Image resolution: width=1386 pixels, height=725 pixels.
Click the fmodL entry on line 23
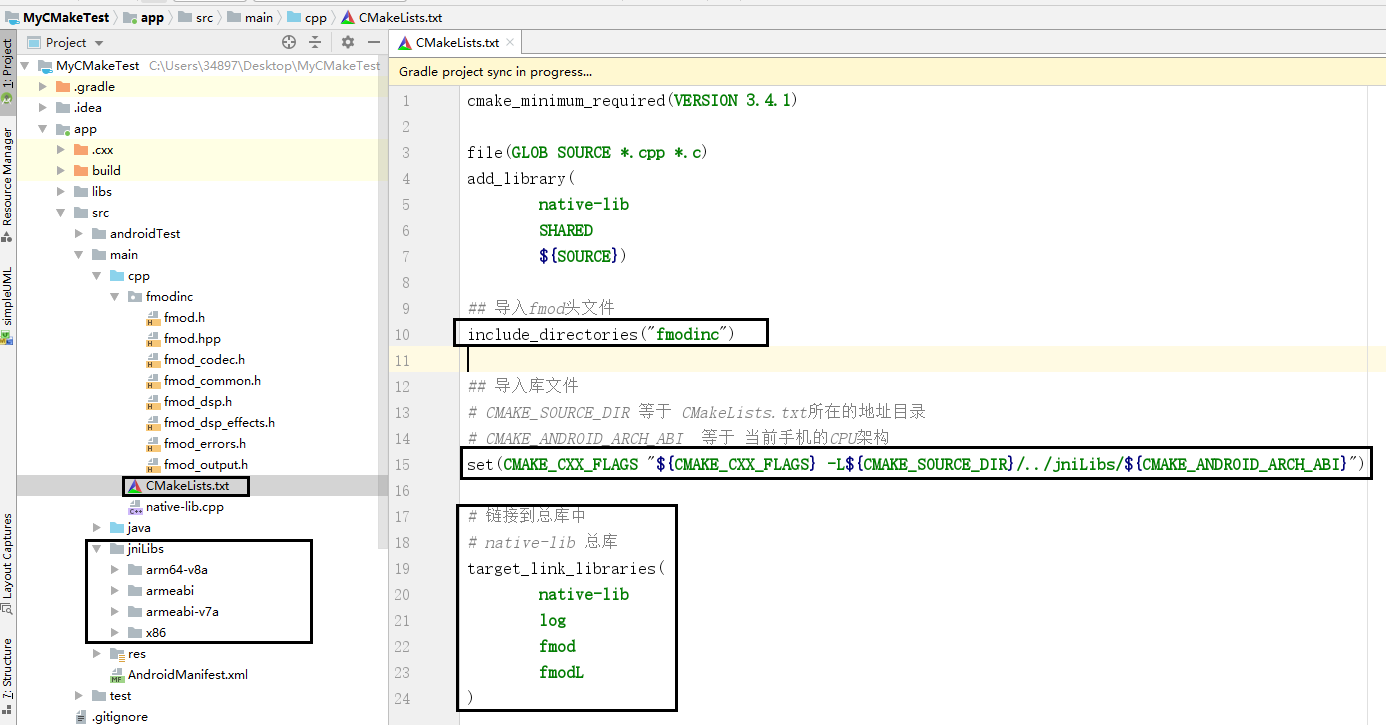click(x=561, y=672)
